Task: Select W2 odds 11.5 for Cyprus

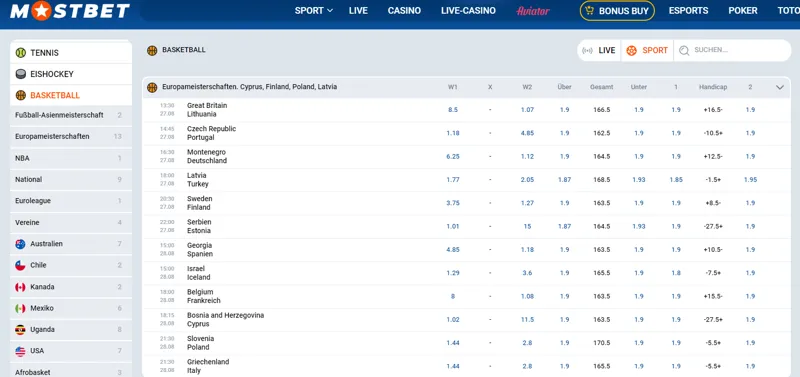Action: 528,320
